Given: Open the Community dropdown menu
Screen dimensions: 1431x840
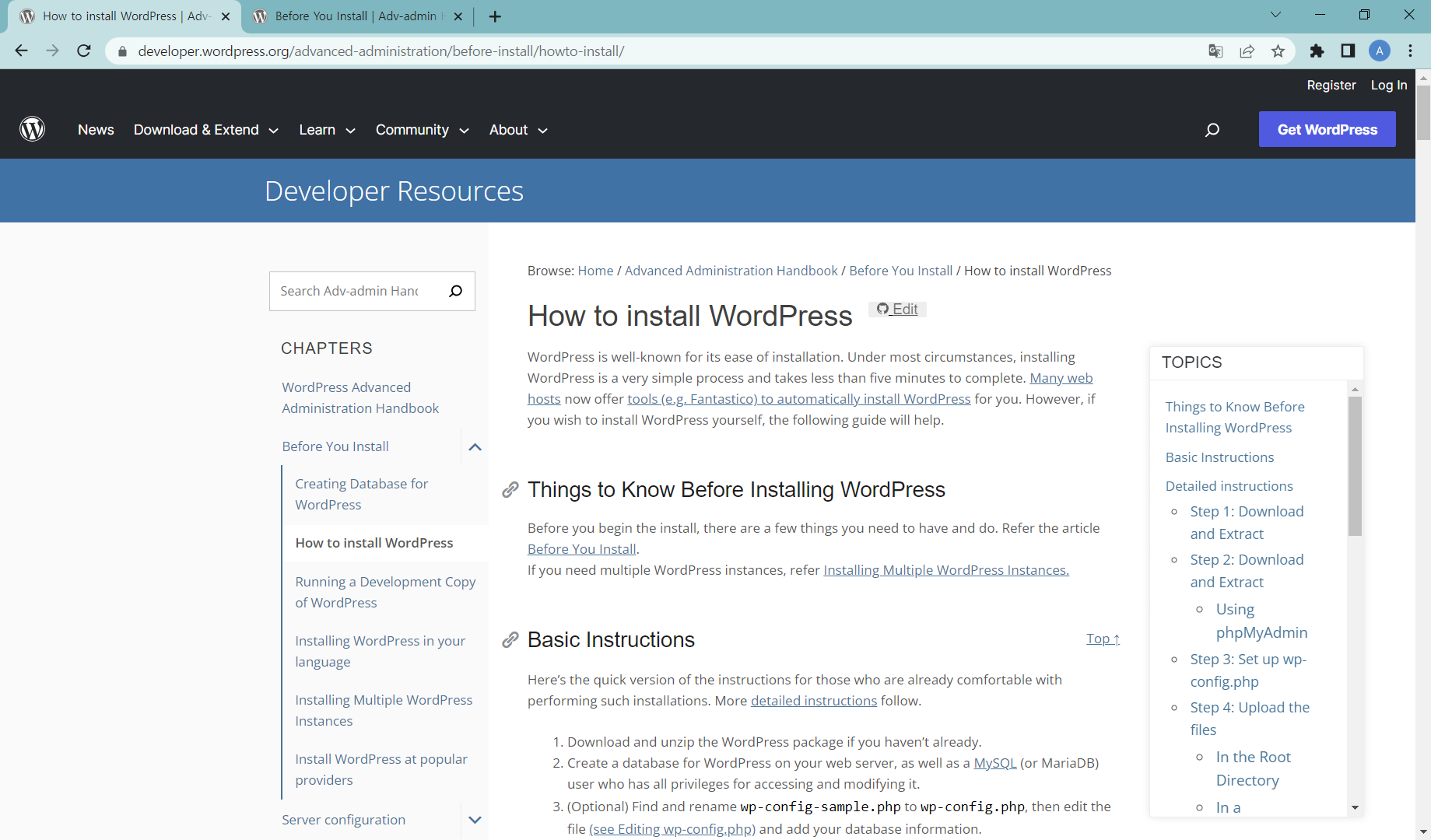Looking at the screenshot, I should pos(422,130).
